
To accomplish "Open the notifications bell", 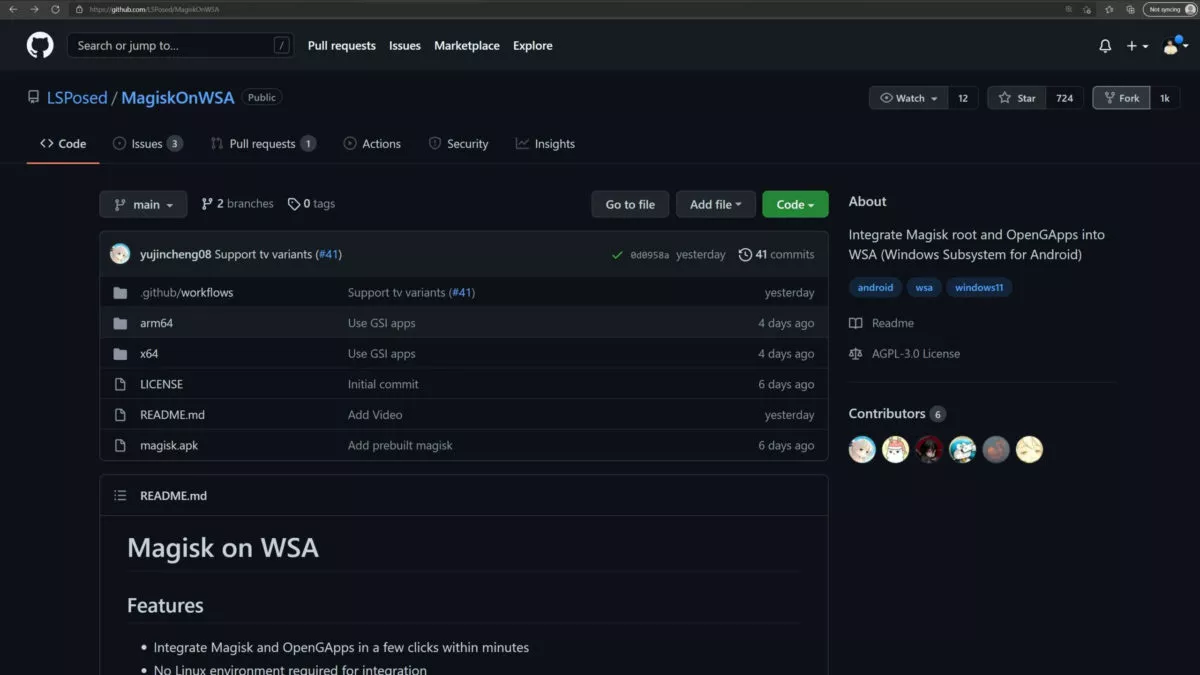I will click(x=1105, y=46).
